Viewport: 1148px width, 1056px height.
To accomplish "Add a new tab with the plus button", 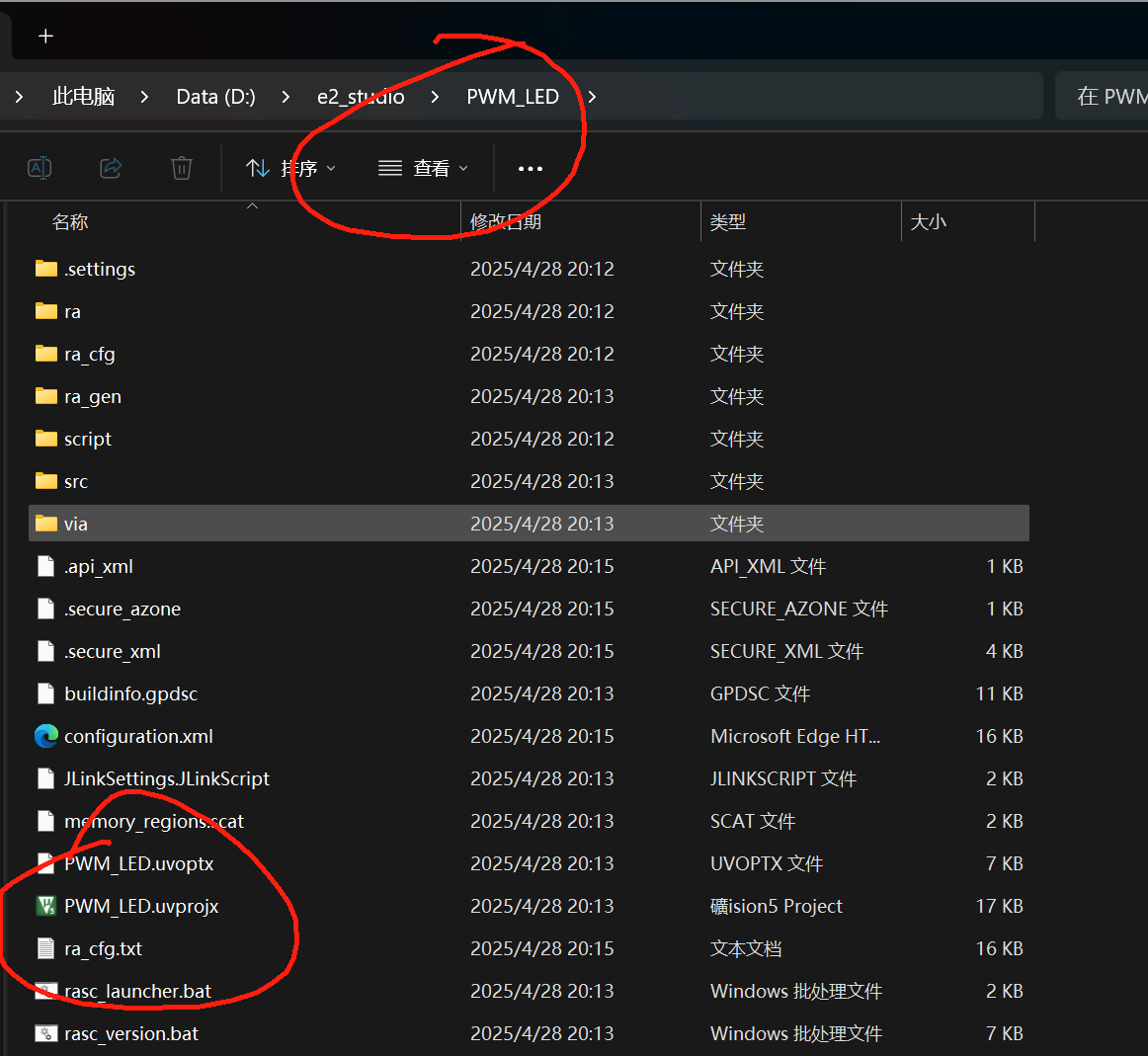I will (x=46, y=36).
